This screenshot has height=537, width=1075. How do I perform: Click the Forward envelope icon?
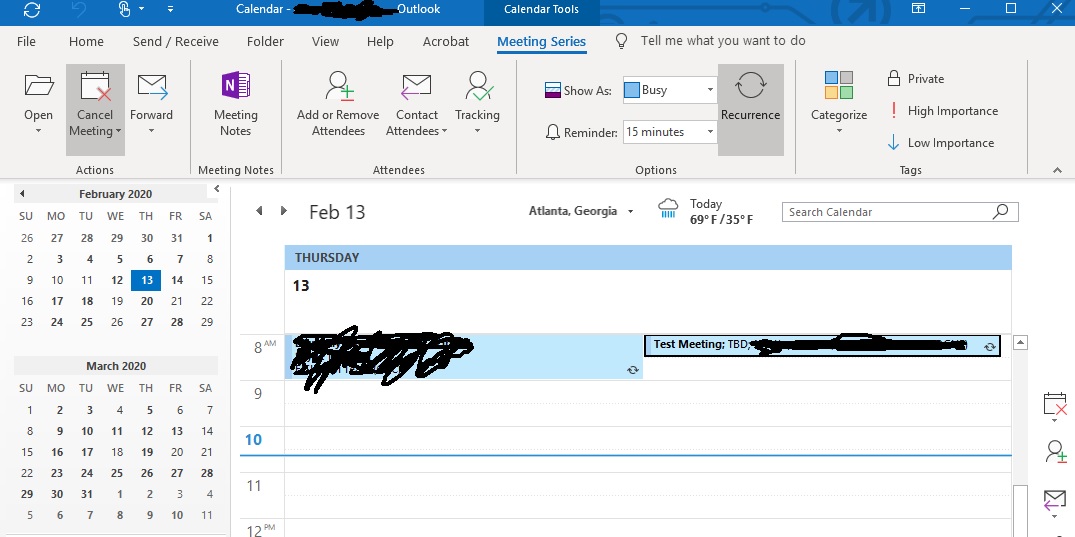[152, 86]
